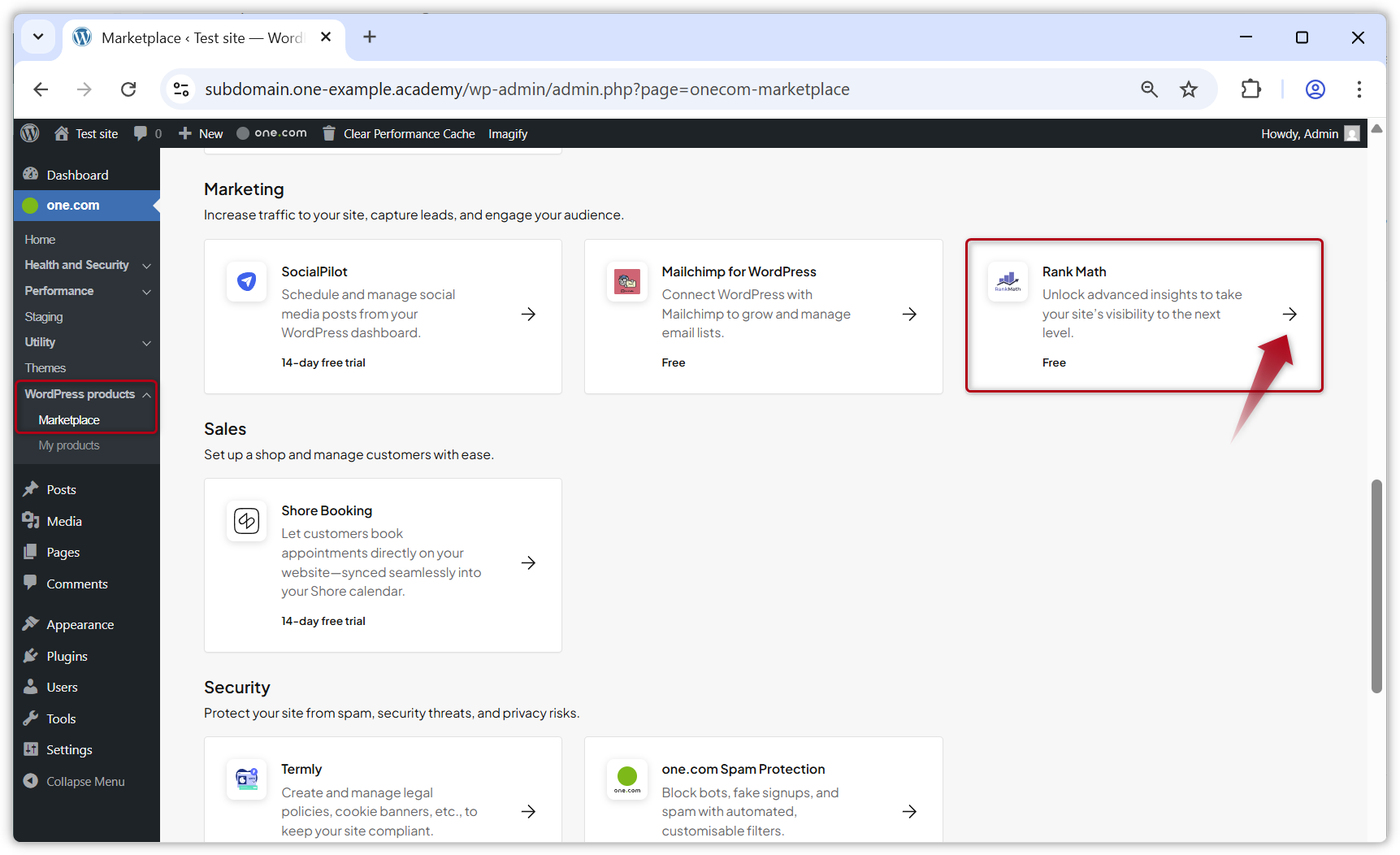
Task: Expand the Performance section chevron
Action: click(x=146, y=292)
